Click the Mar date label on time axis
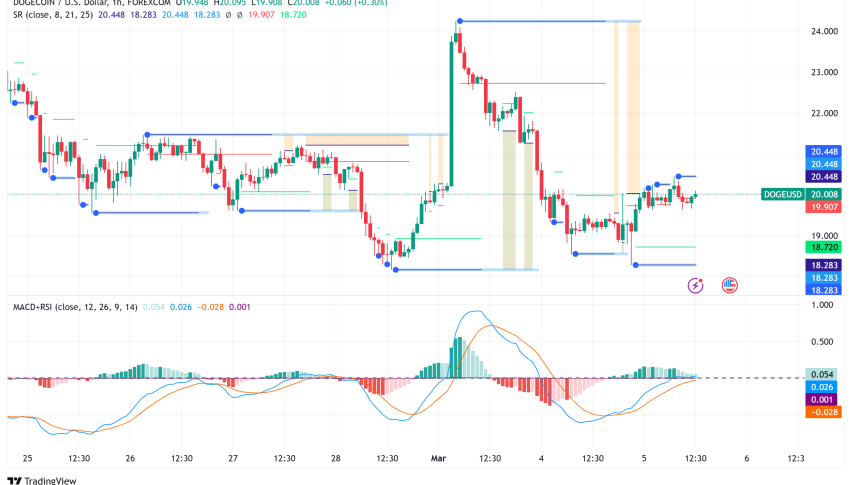The height and width of the screenshot is (485, 852). pyautogui.click(x=438, y=458)
